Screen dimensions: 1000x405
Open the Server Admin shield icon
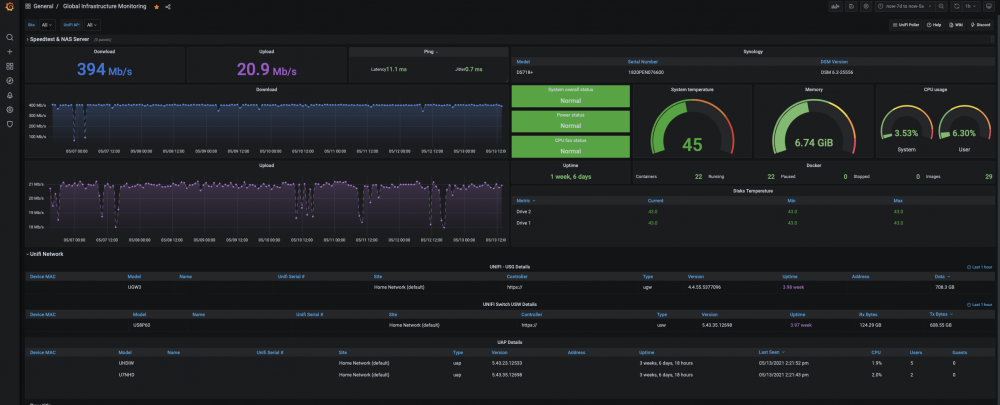tap(10, 124)
